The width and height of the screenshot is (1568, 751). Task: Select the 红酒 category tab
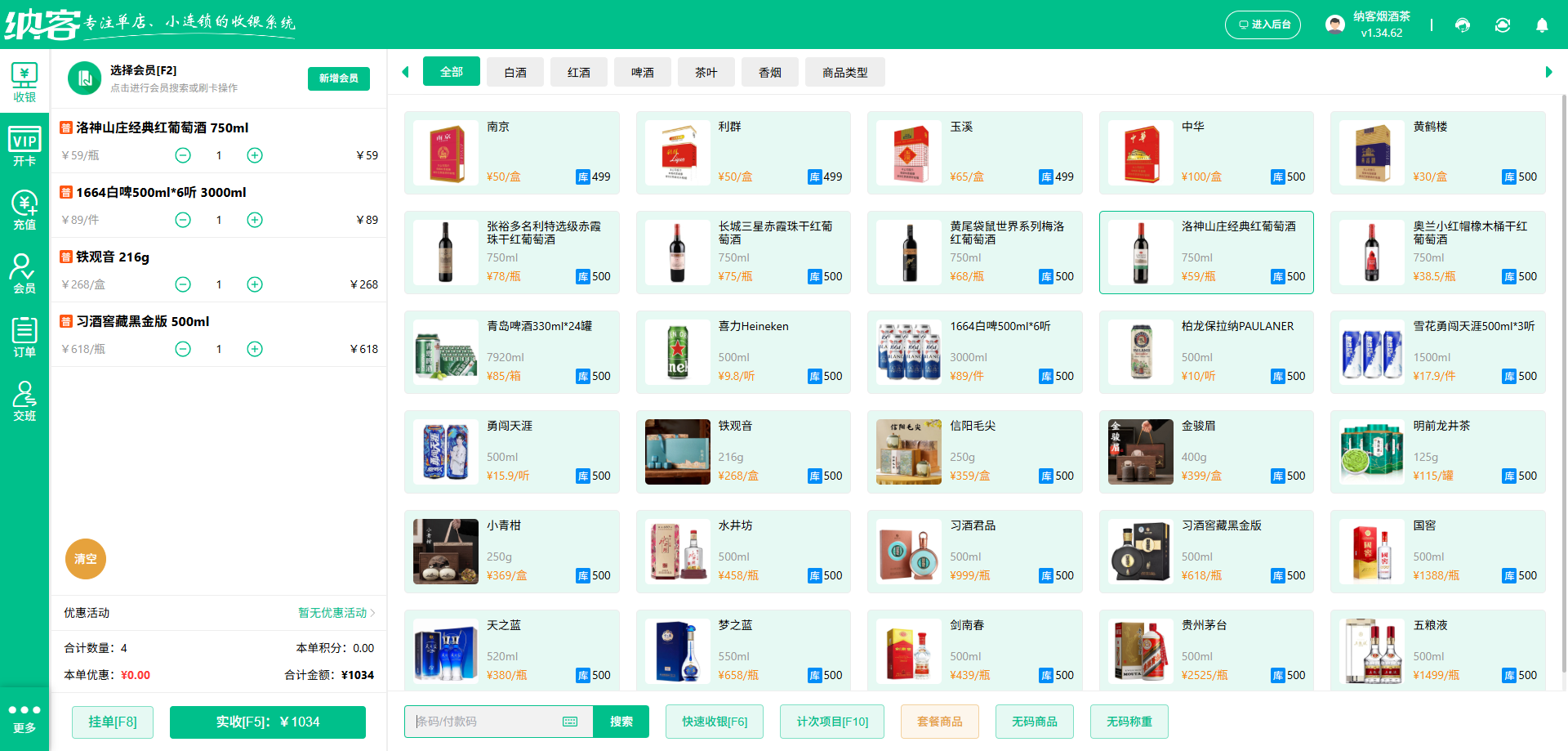tap(579, 72)
